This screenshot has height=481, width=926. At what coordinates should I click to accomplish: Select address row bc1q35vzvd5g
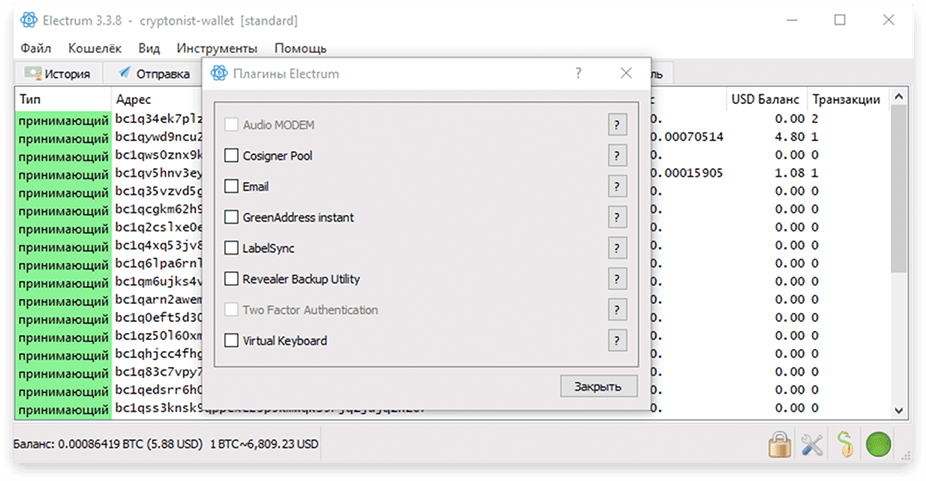[159, 191]
